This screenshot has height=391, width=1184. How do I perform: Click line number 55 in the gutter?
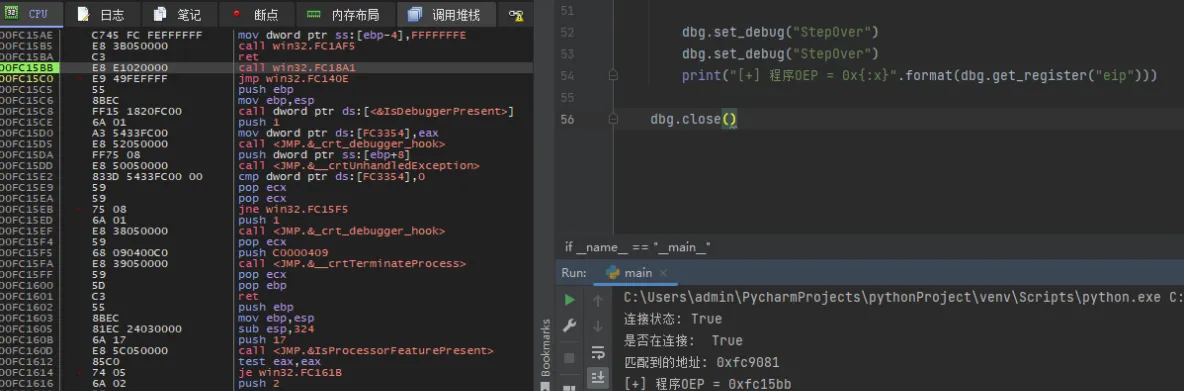coord(567,98)
